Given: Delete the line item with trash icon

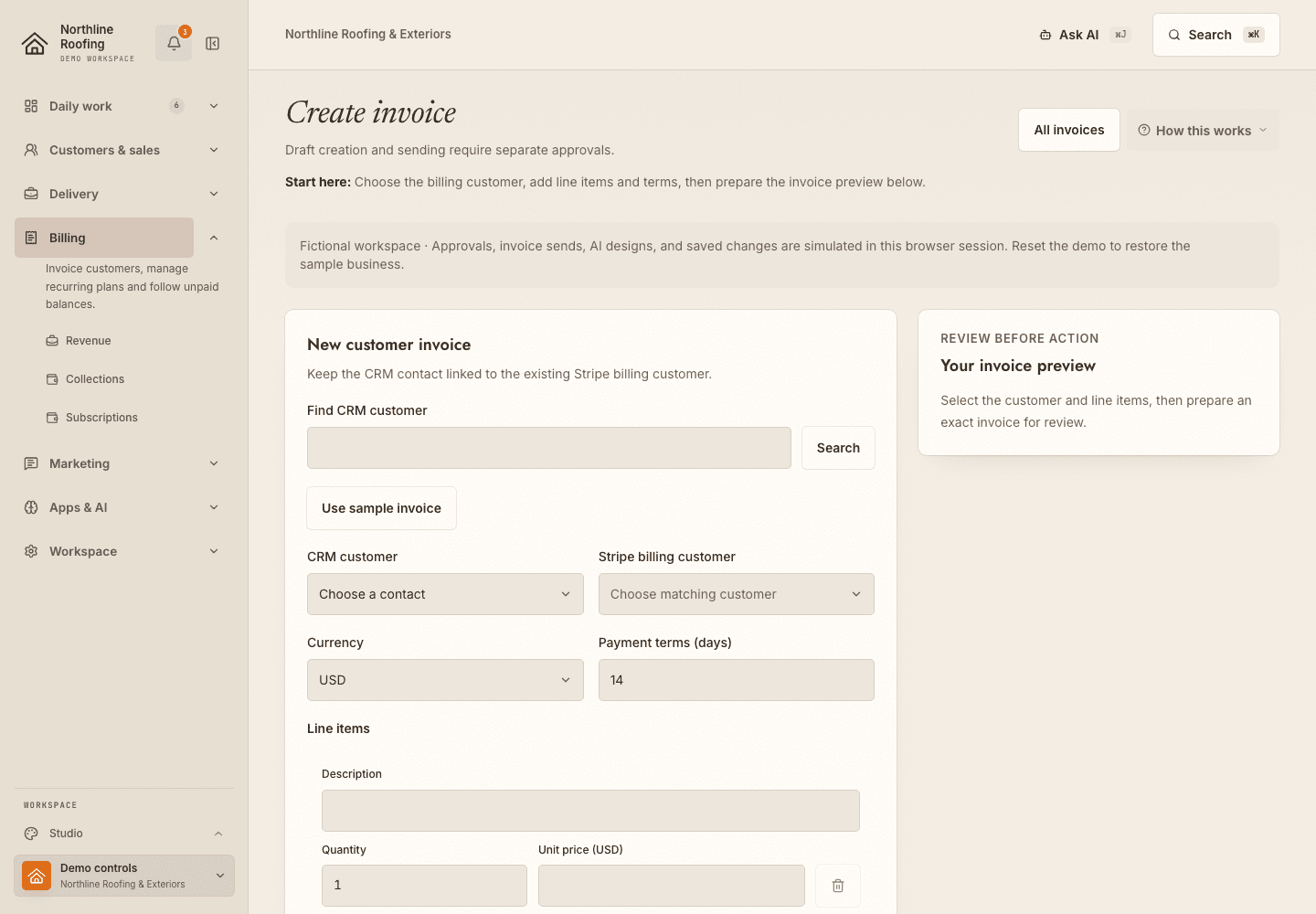Looking at the screenshot, I should (838, 886).
